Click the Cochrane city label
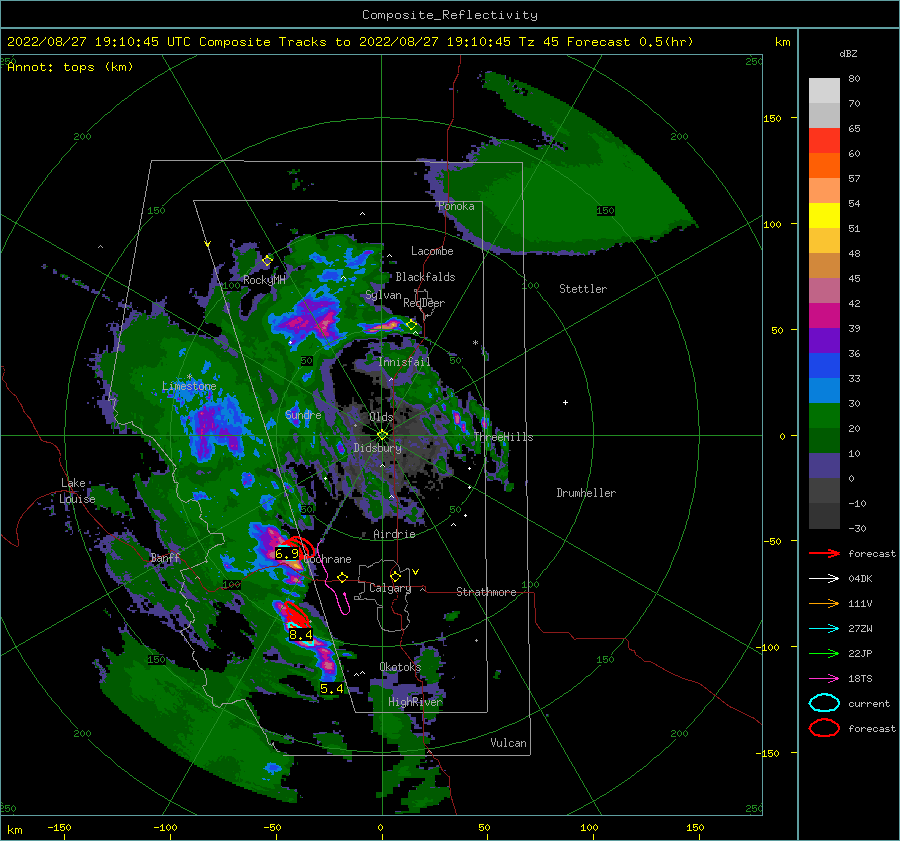The height and width of the screenshot is (841, 900). [x=327, y=559]
